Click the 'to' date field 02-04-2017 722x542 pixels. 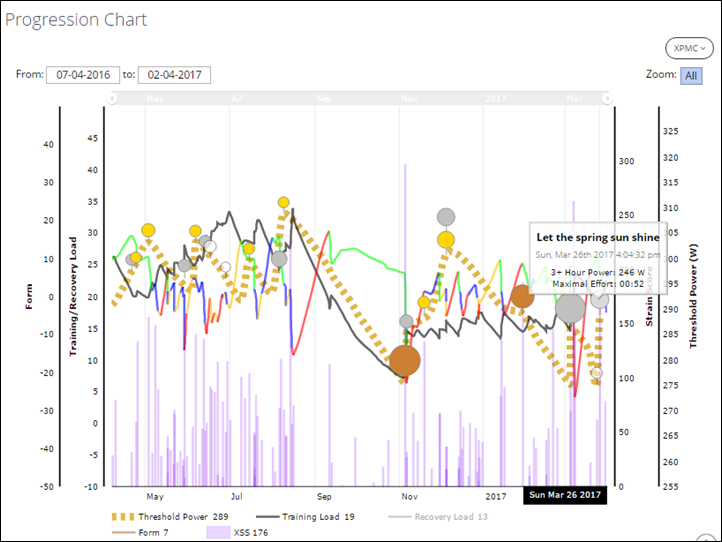[x=176, y=75]
